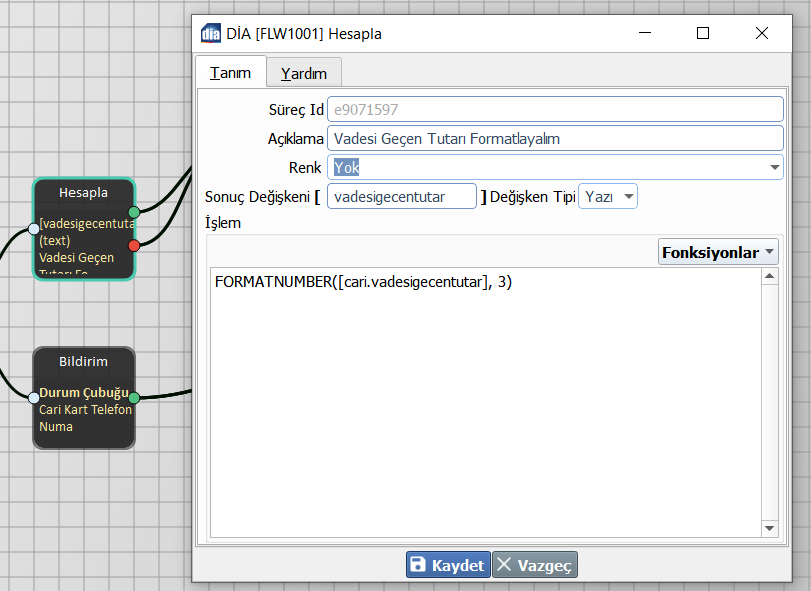Save with the Kaydet button

point(448,565)
